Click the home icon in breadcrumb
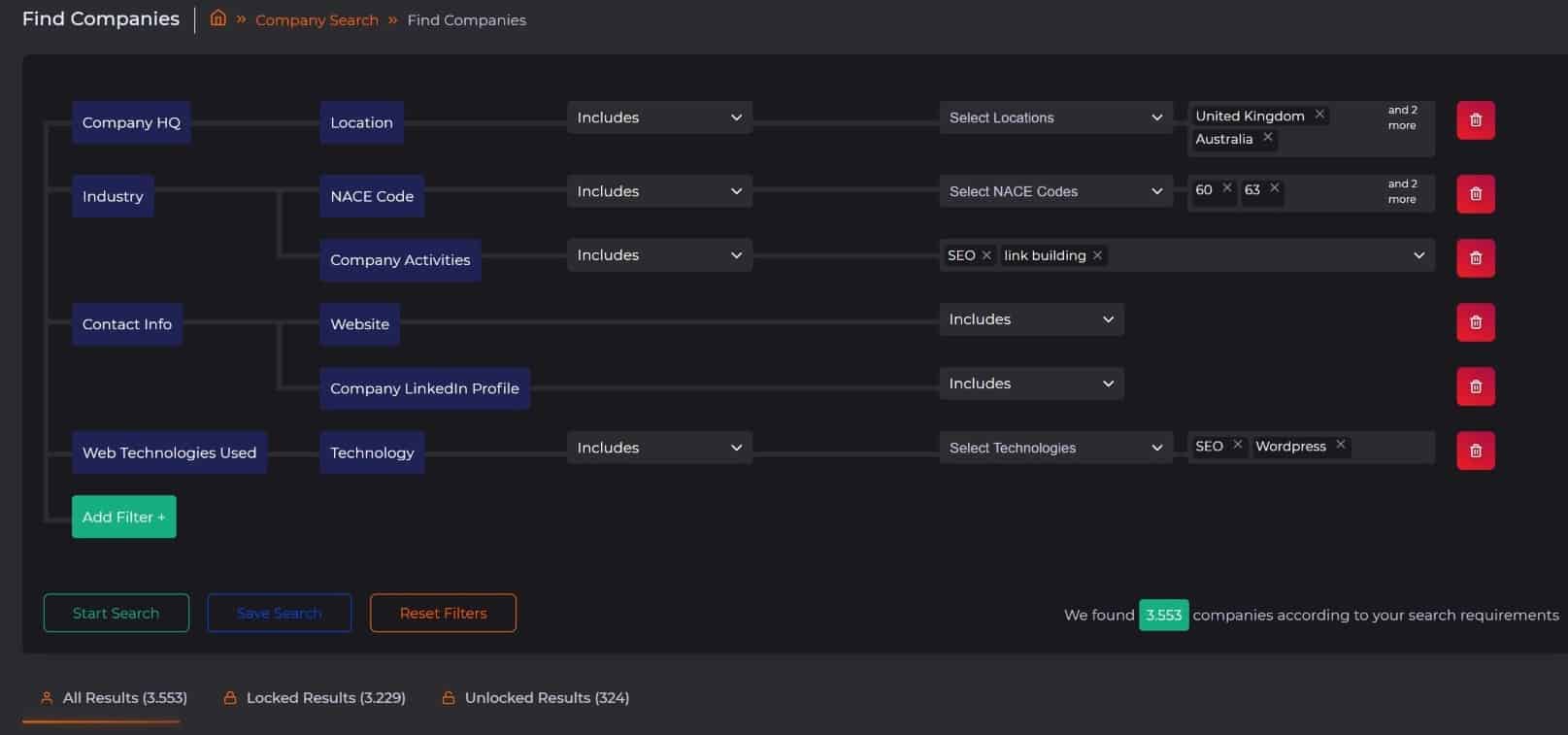The height and width of the screenshot is (735, 1568). pyautogui.click(x=218, y=18)
